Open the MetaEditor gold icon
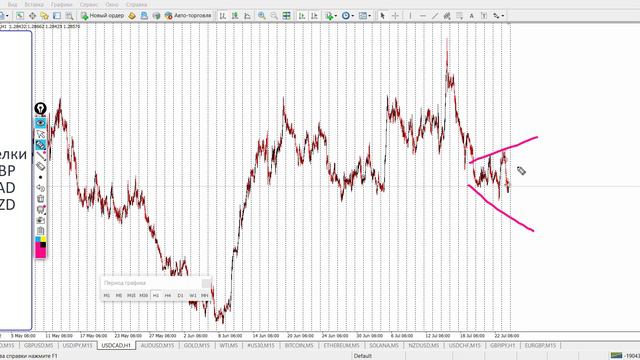Viewport: 640px width, 360px height. 132,16
